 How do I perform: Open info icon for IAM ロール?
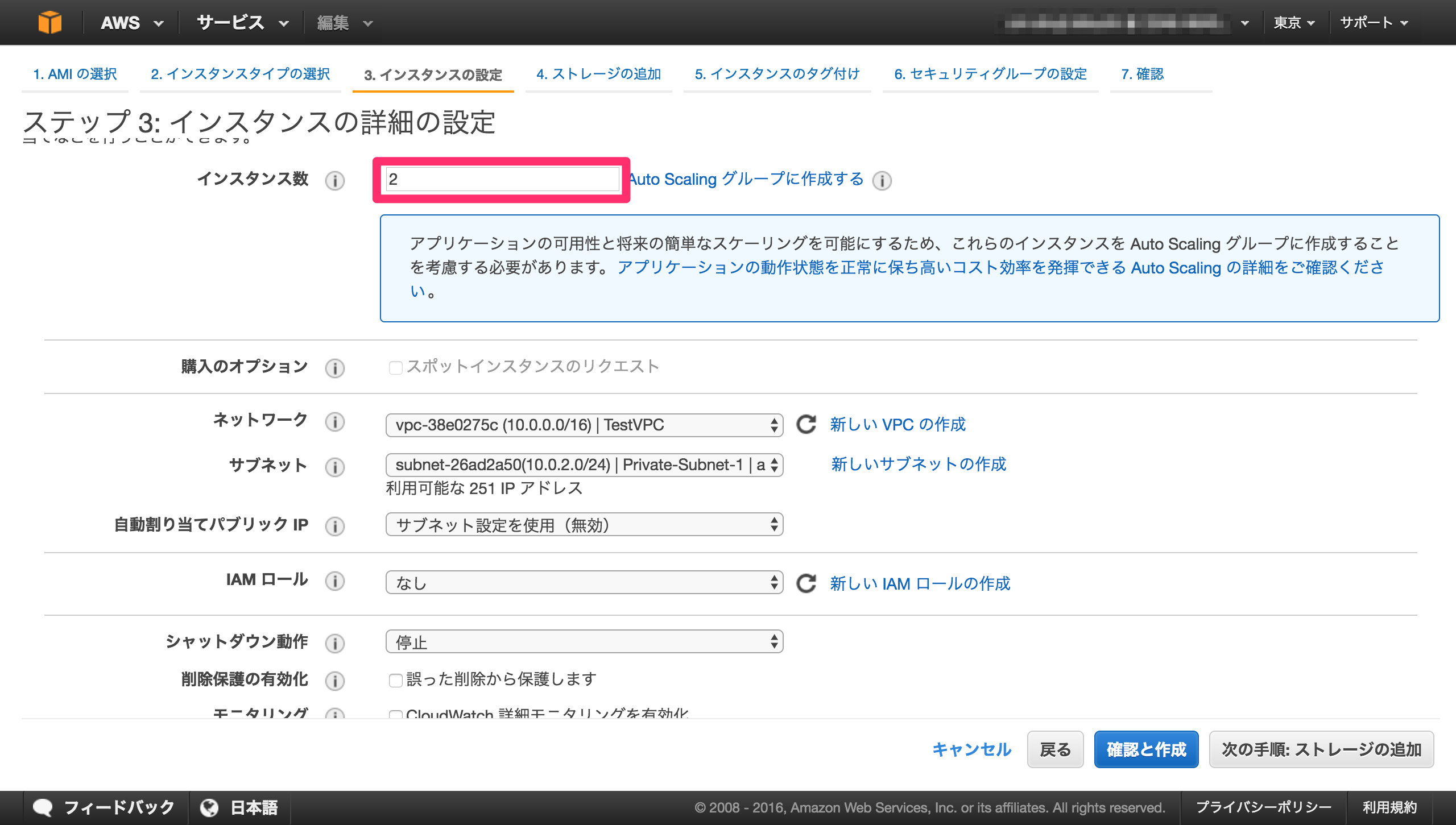(335, 581)
